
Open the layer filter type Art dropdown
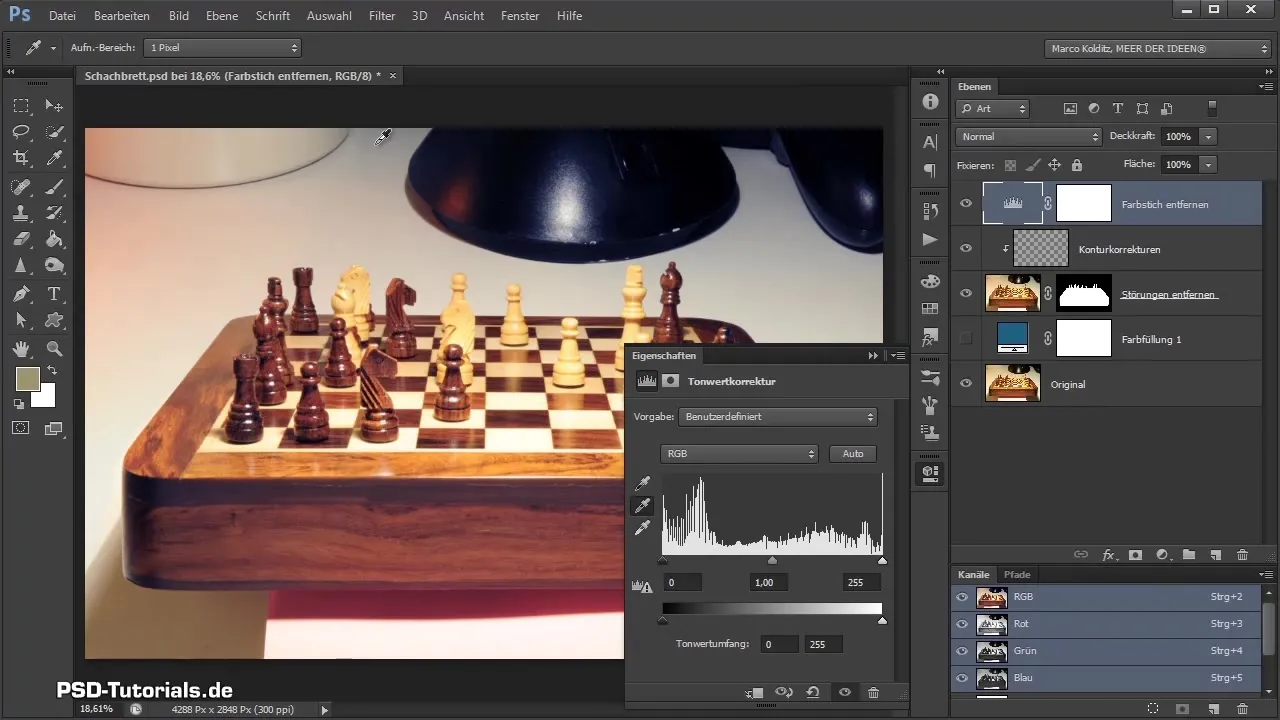tap(993, 108)
